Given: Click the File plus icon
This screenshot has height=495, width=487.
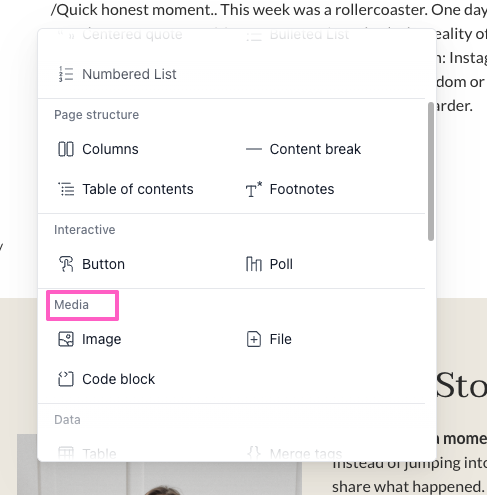Looking at the screenshot, I should [x=254, y=339].
